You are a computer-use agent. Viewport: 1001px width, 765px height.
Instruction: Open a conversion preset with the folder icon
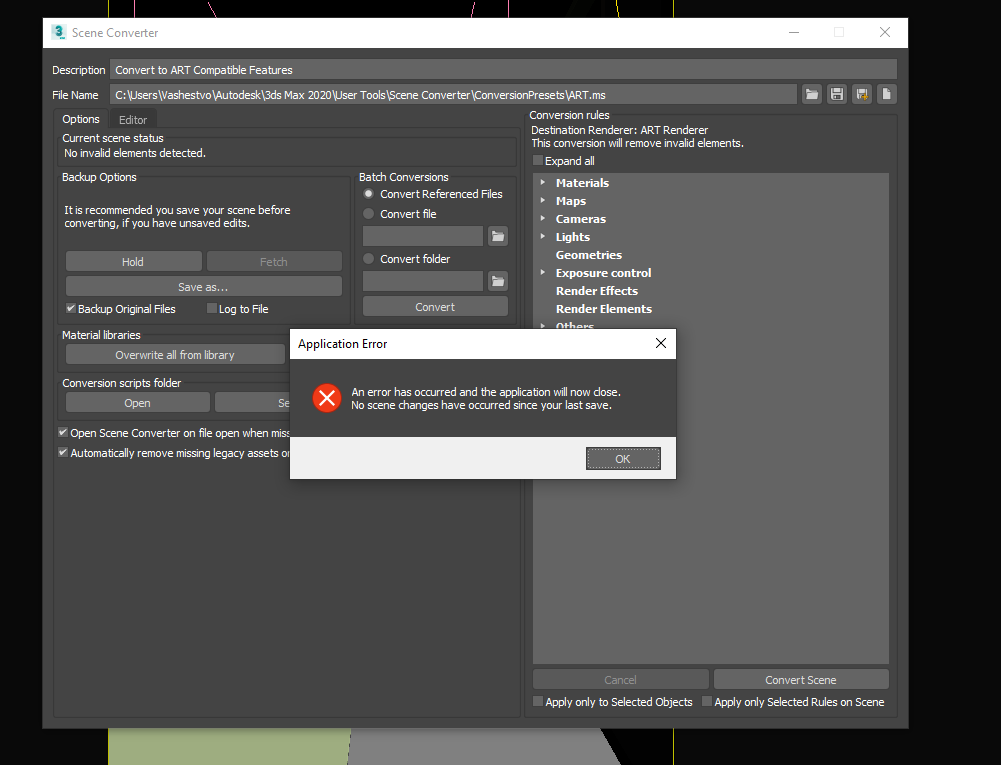[x=811, y=95]
